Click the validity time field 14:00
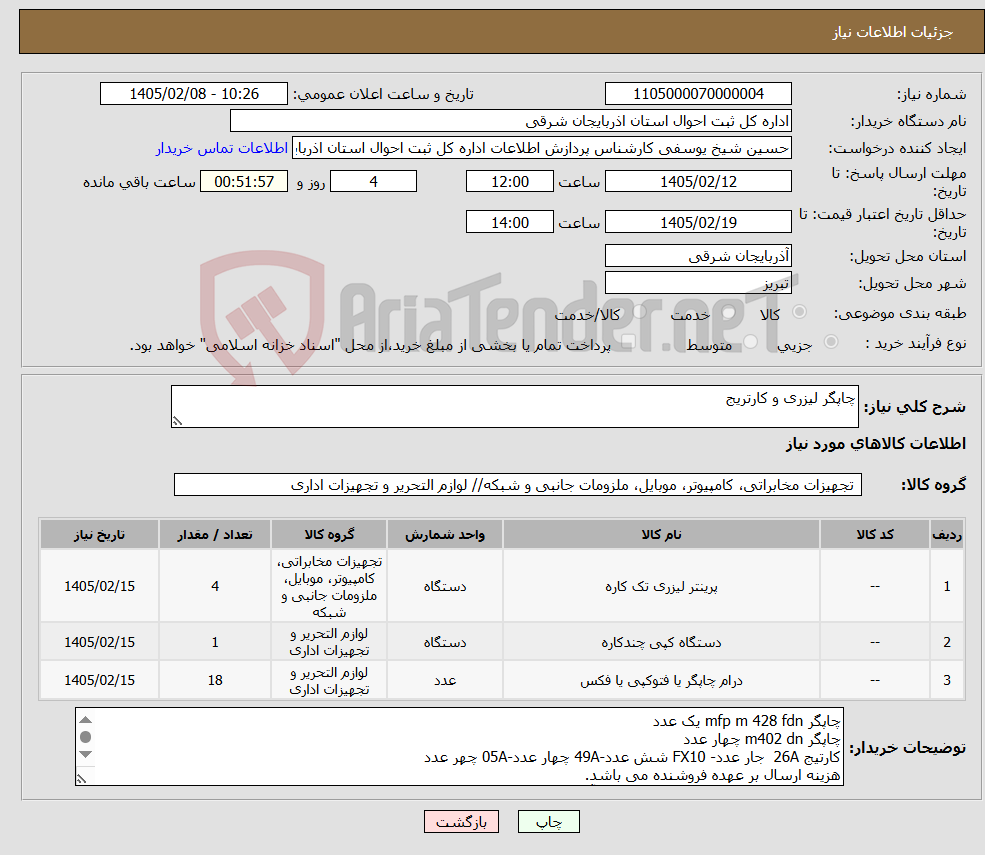 (x=509, y=222)
